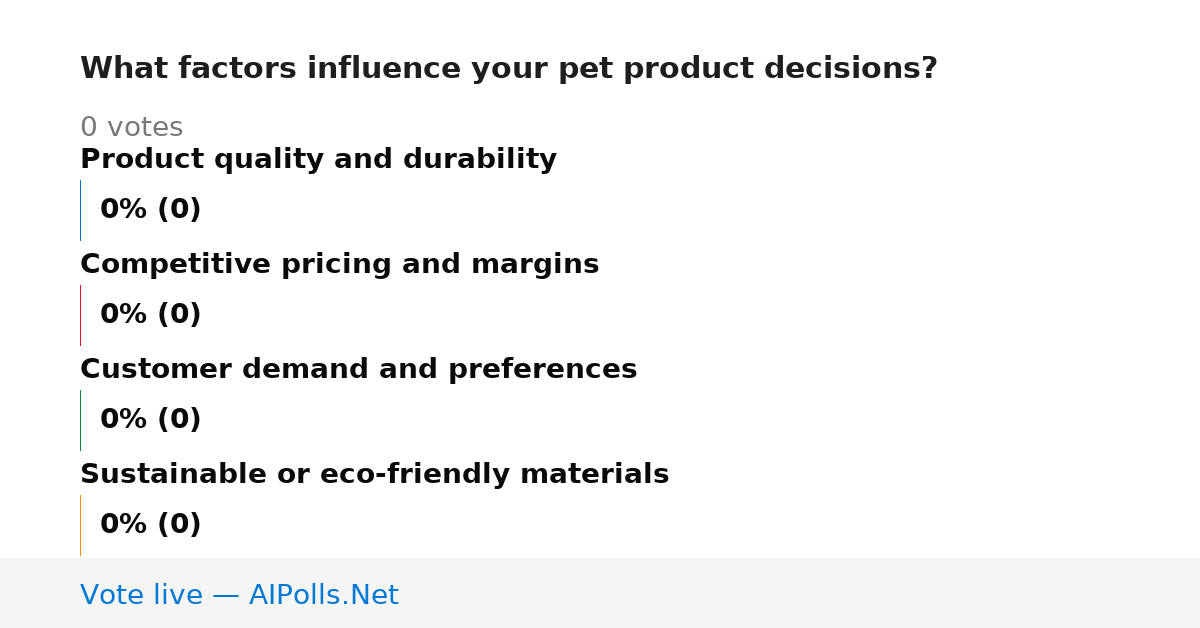This screenshot has height=628, width=1200.
Task: Click the blue bar for Product quality
Action: pos(80,210)
